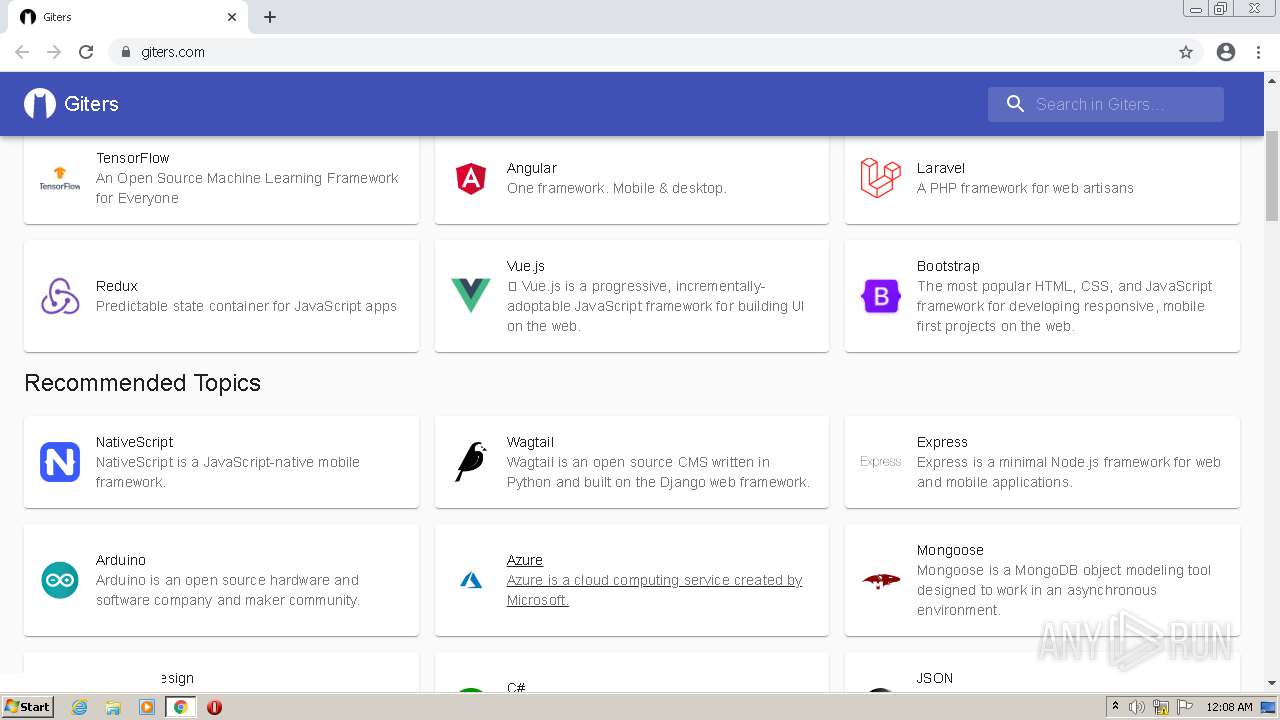
Task: Open the Wagtail topic title
Action: (x=530, y=442)
